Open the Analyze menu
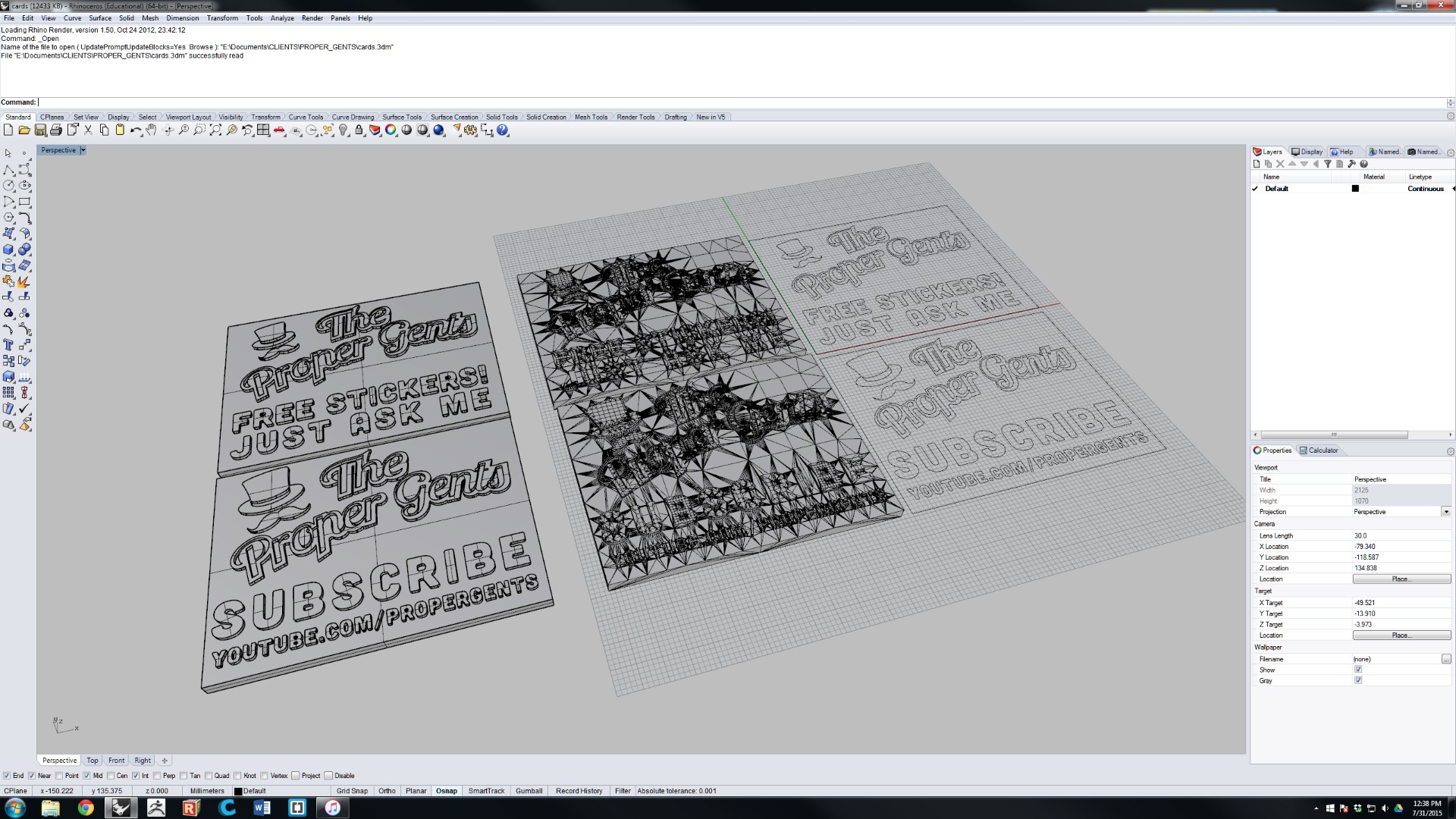This screenshot has width=1456, height=819. [282, 18]
